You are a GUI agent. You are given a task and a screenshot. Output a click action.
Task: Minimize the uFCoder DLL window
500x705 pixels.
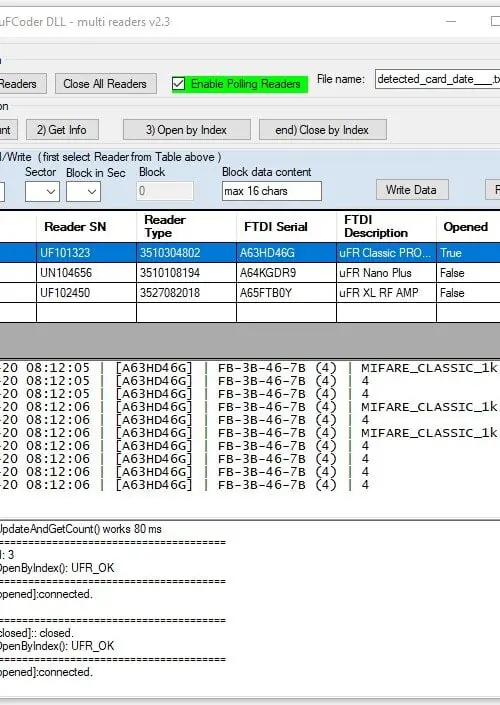pos(451,22)
